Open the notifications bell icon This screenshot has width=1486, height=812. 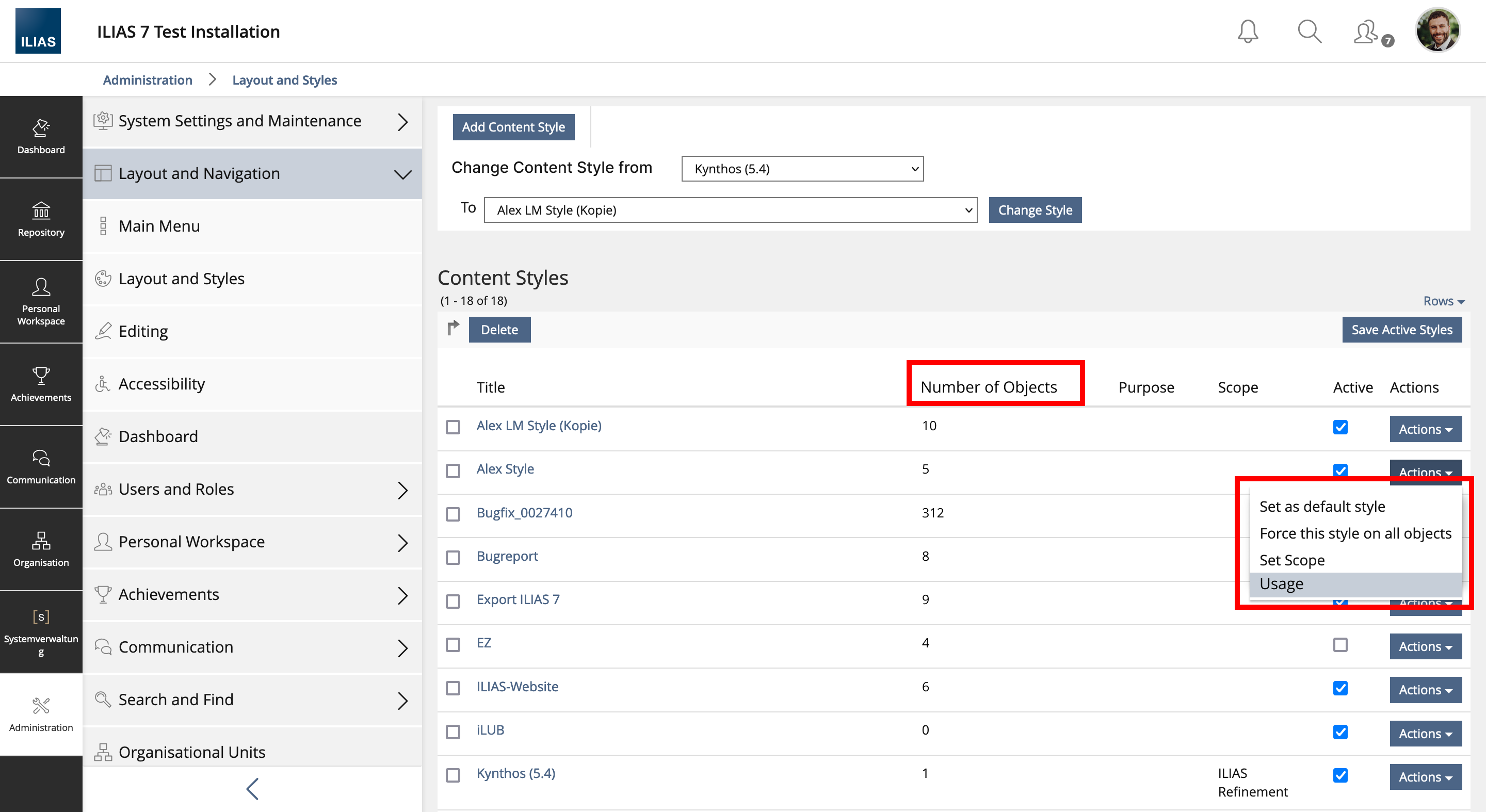(1247, 31)
